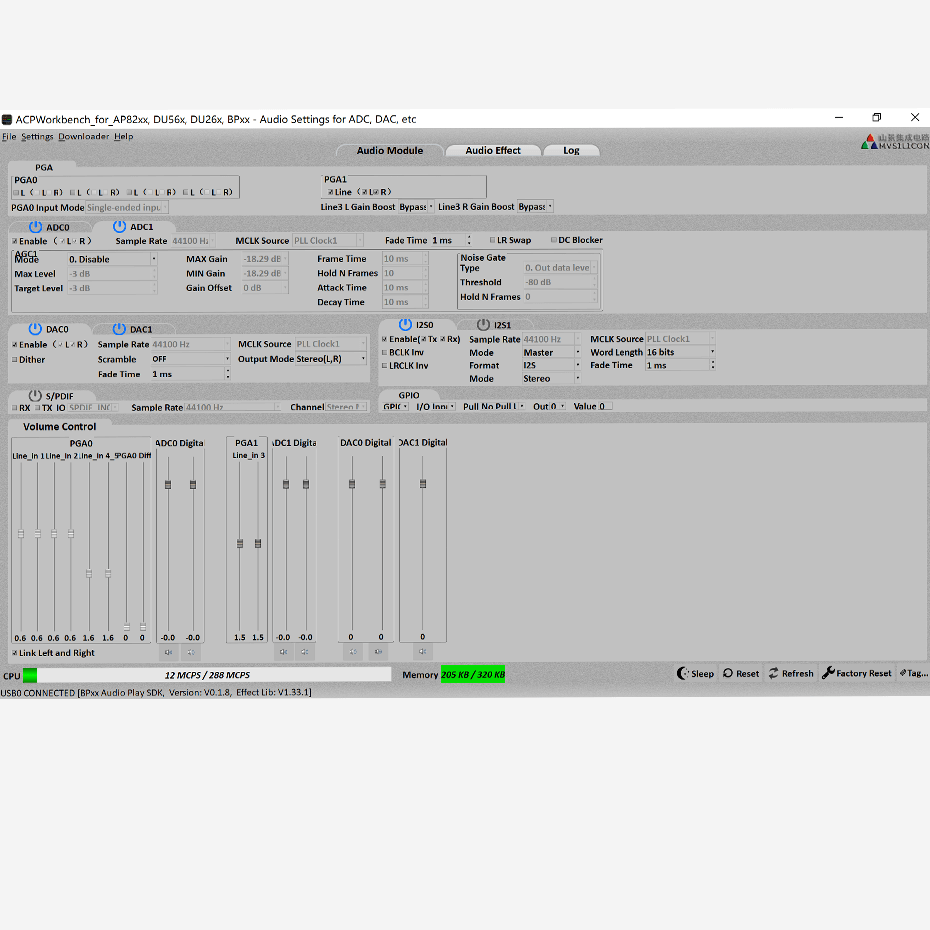Image resolution: width=930 pixels, height=930 pixels.
Task: Enable the LR Swap checkbox
Action: click(x=490, y=240)
